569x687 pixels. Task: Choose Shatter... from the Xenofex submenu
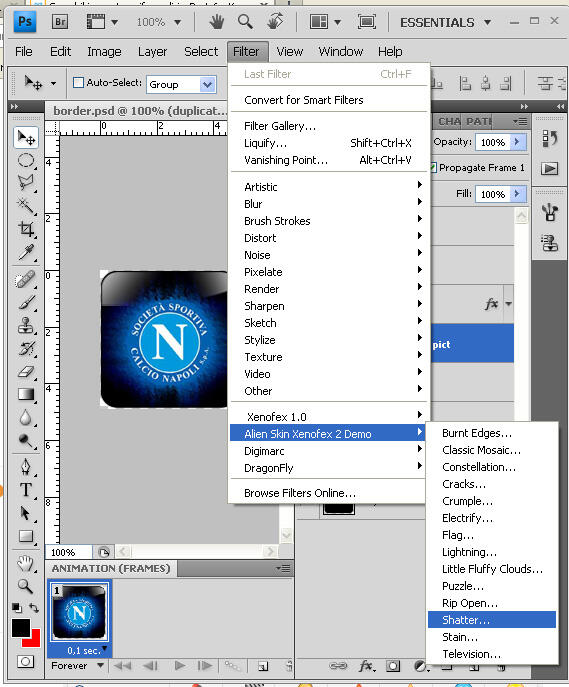492,620
